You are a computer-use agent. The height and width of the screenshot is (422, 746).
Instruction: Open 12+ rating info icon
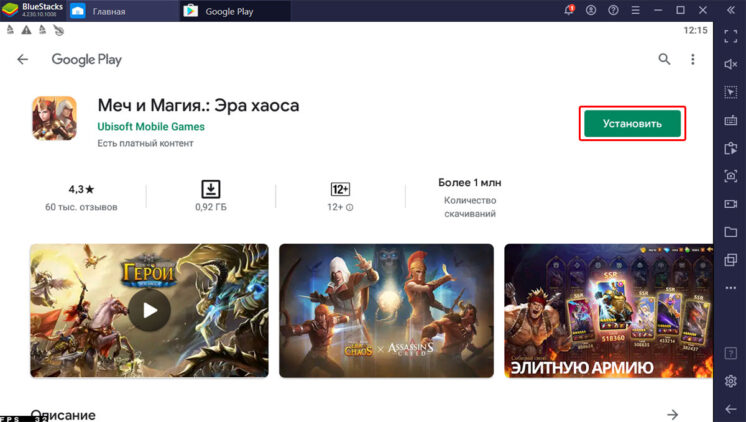(x=350, y=207)
